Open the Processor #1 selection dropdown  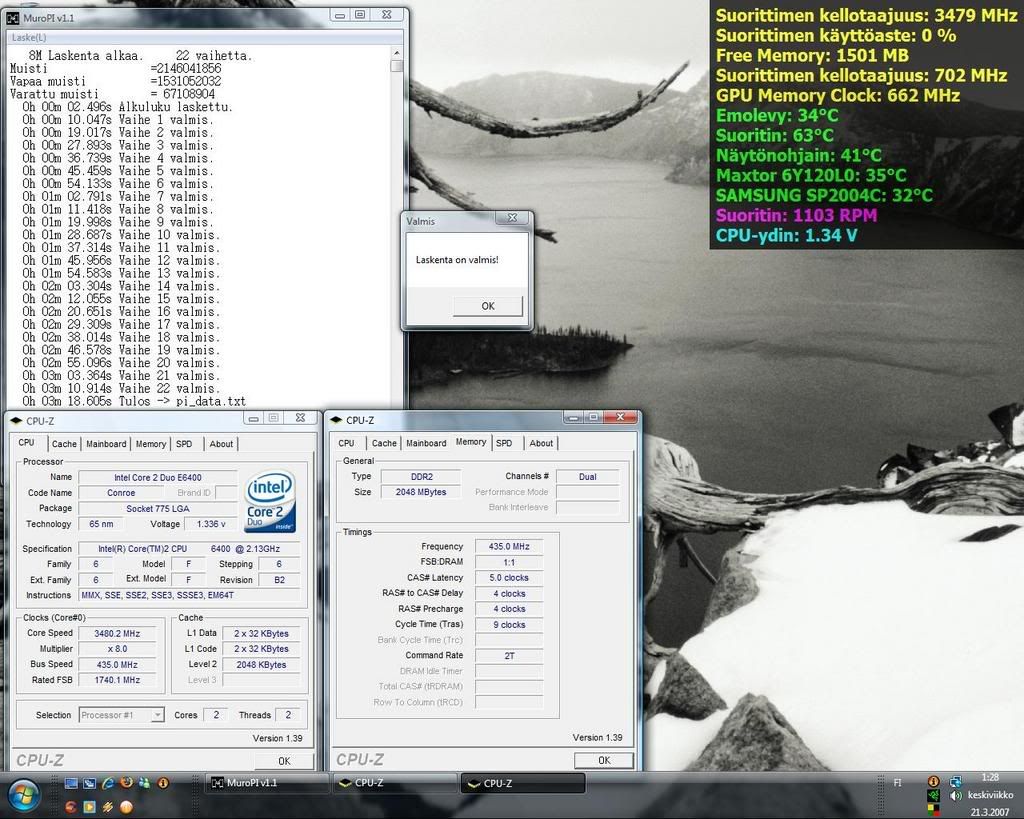tap(121, 715)
